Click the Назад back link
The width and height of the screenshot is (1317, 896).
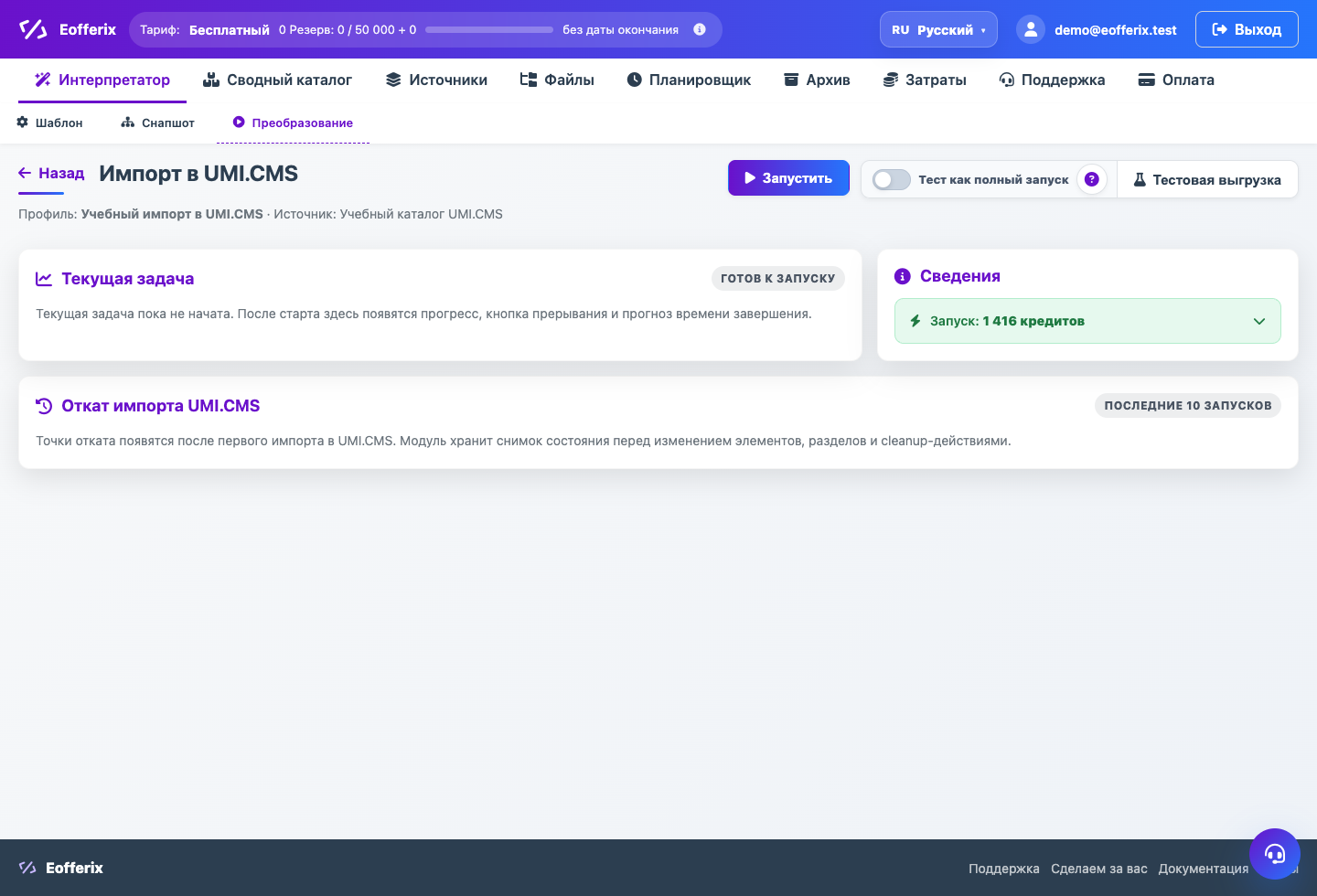tap(51, 173)
